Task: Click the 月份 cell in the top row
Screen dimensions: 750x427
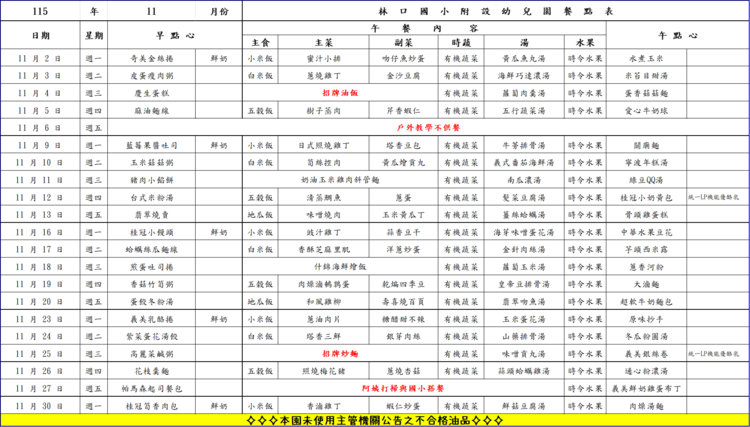Action: 219,11
